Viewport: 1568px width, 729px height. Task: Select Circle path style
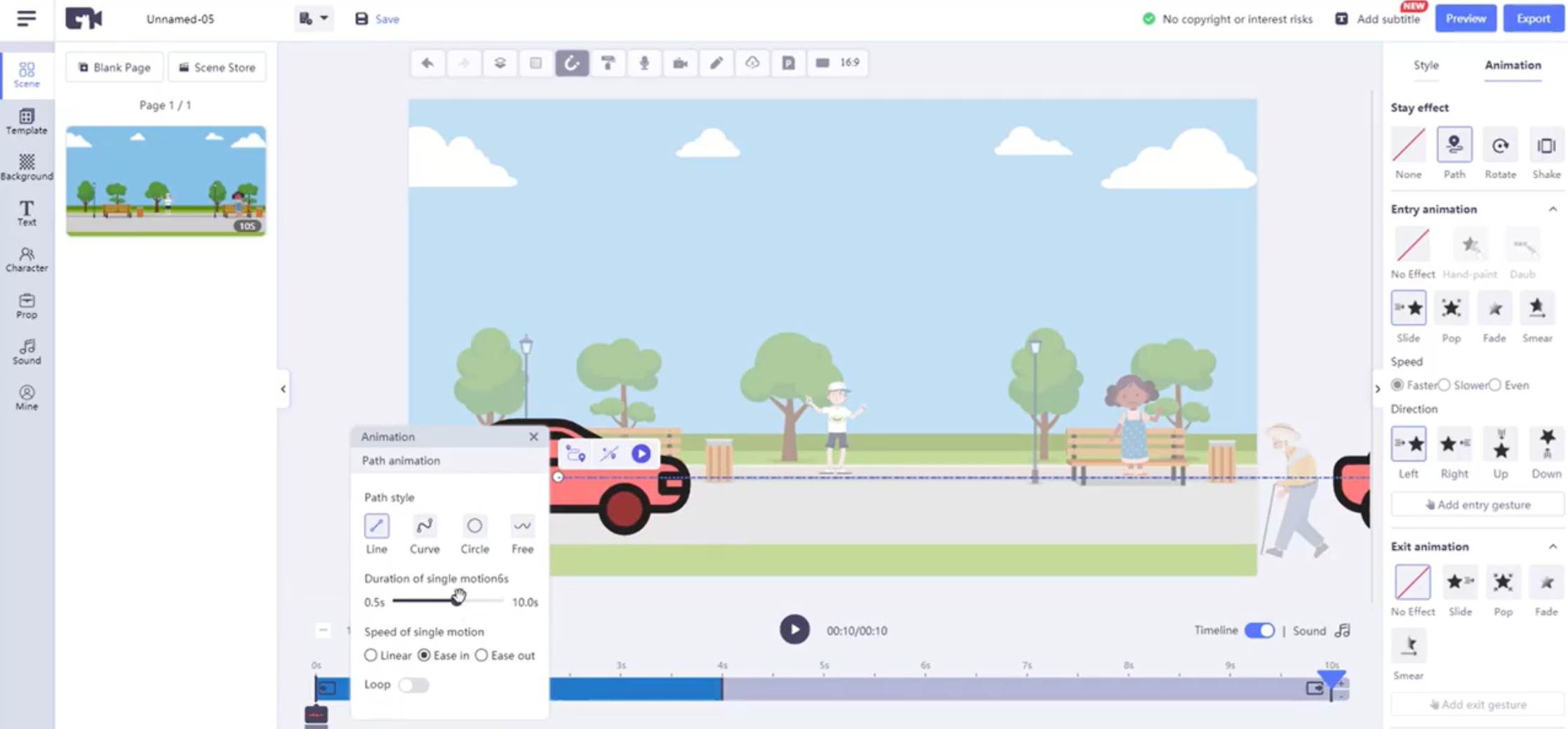click(x=474, y=526)
